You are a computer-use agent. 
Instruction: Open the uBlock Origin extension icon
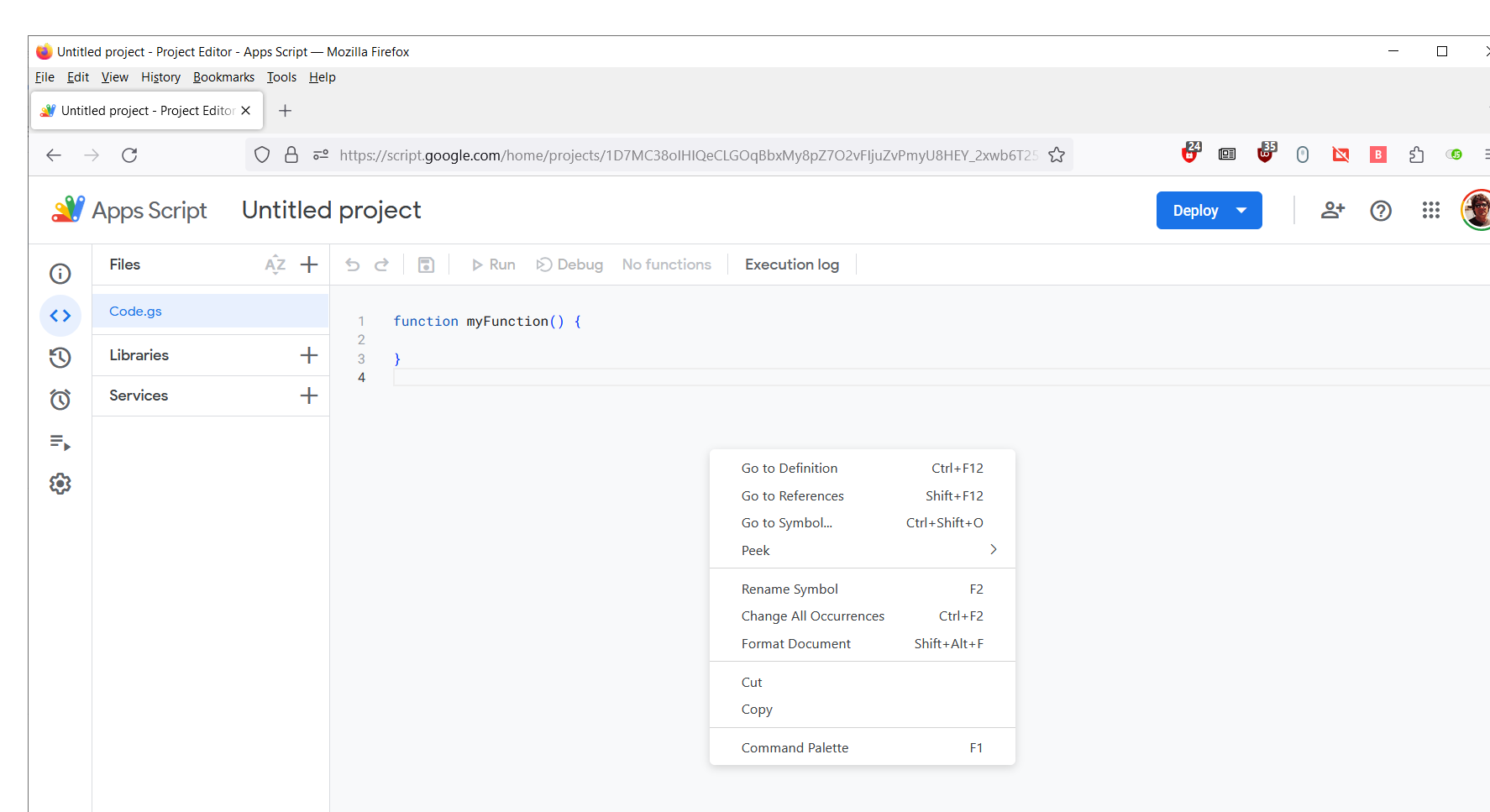(x=1266, y=154)
